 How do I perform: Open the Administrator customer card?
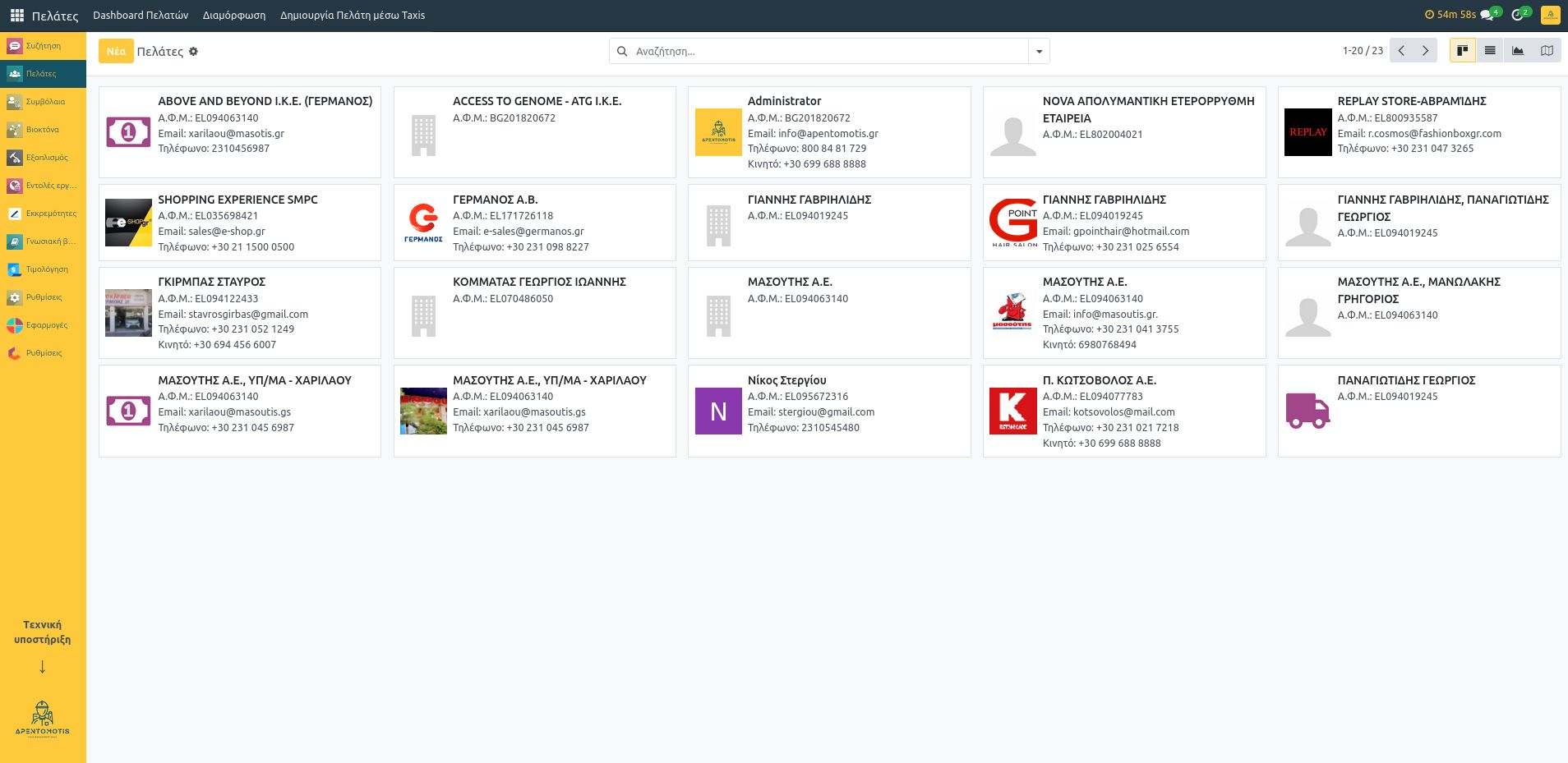click(x=829, y=131)
